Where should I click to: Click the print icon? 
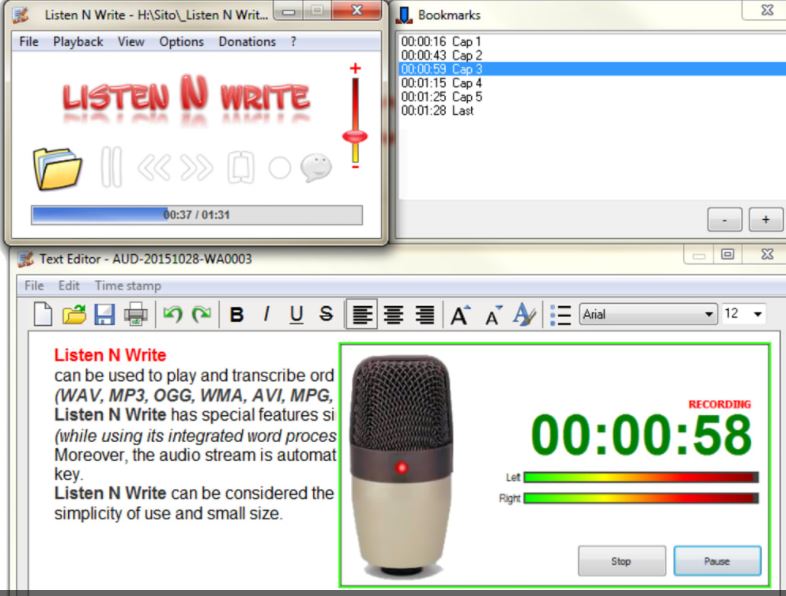[x=135, y=315]
